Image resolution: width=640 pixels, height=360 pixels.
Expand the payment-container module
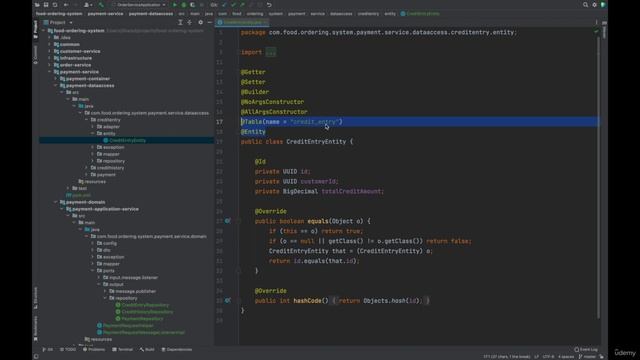[56, 79]
